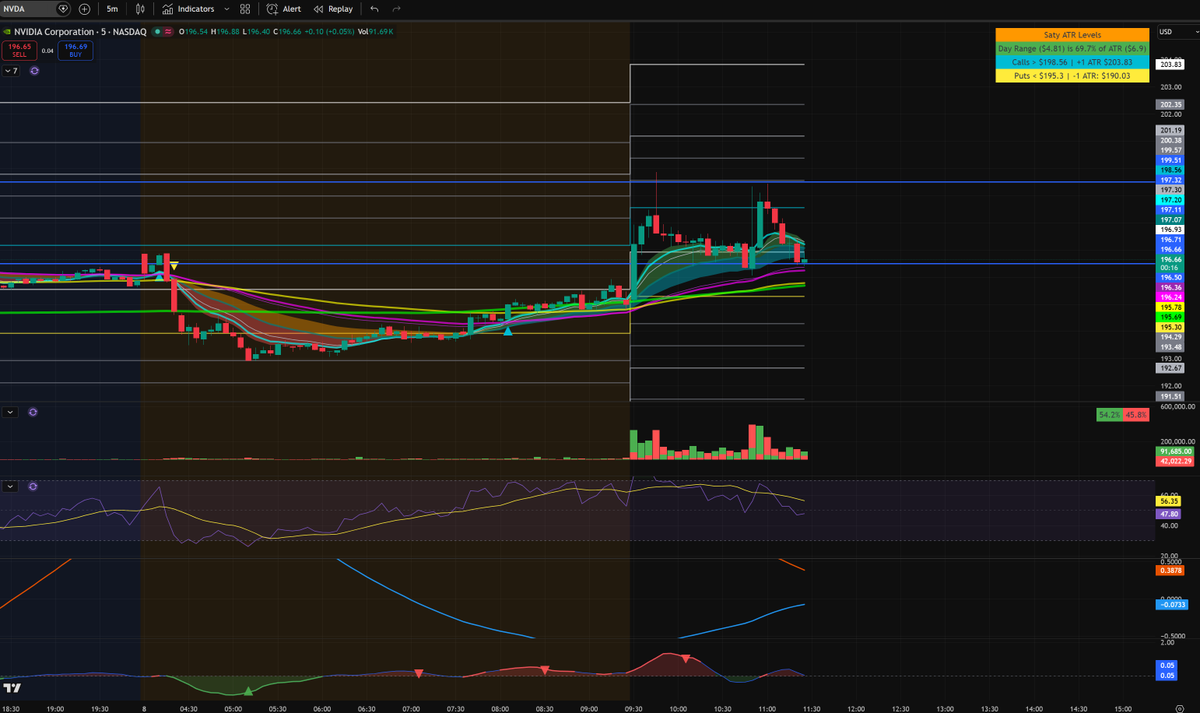Click the blue -0.0733 indicator value

[1171, 605]
